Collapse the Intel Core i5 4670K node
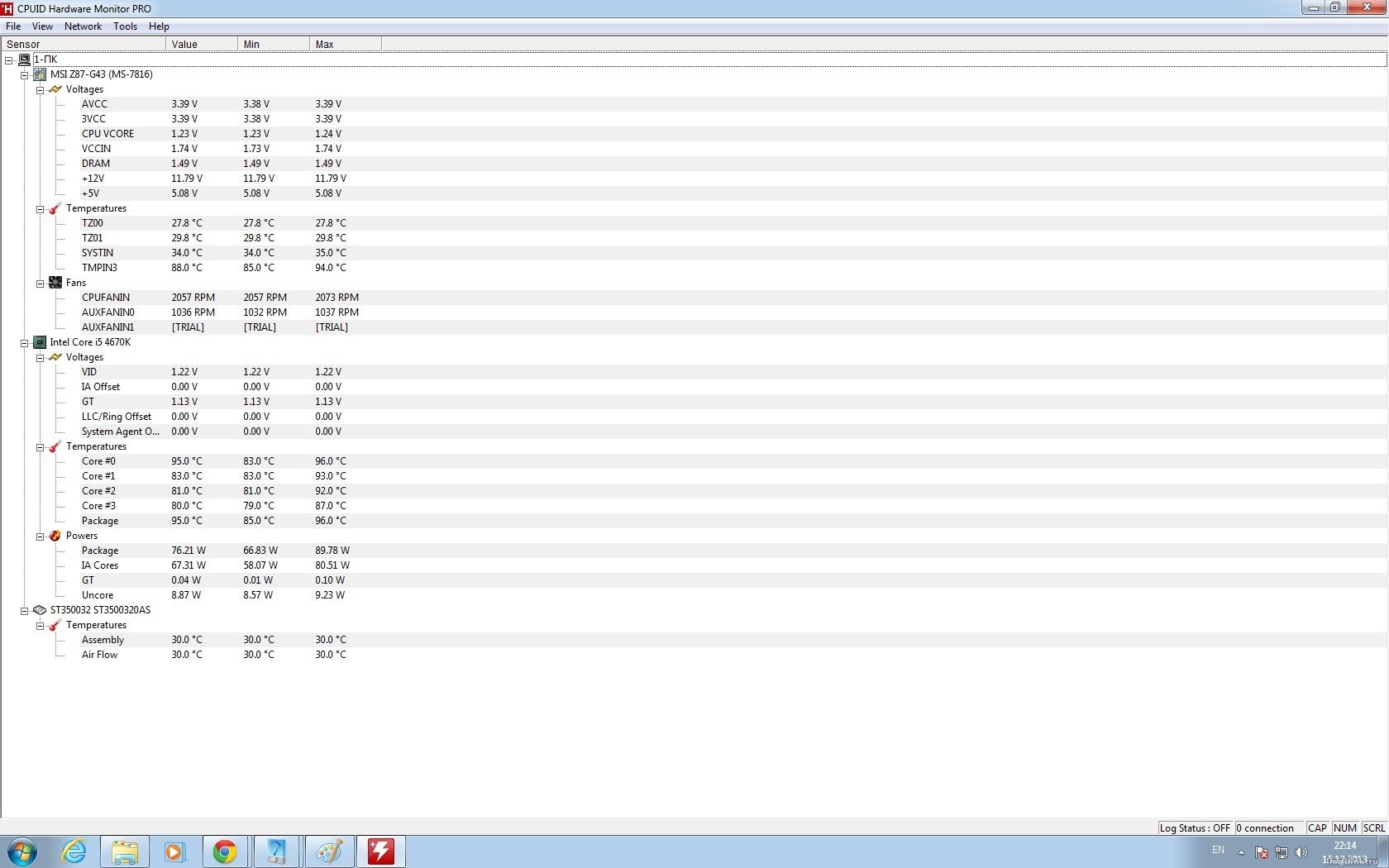 point(25,343)
